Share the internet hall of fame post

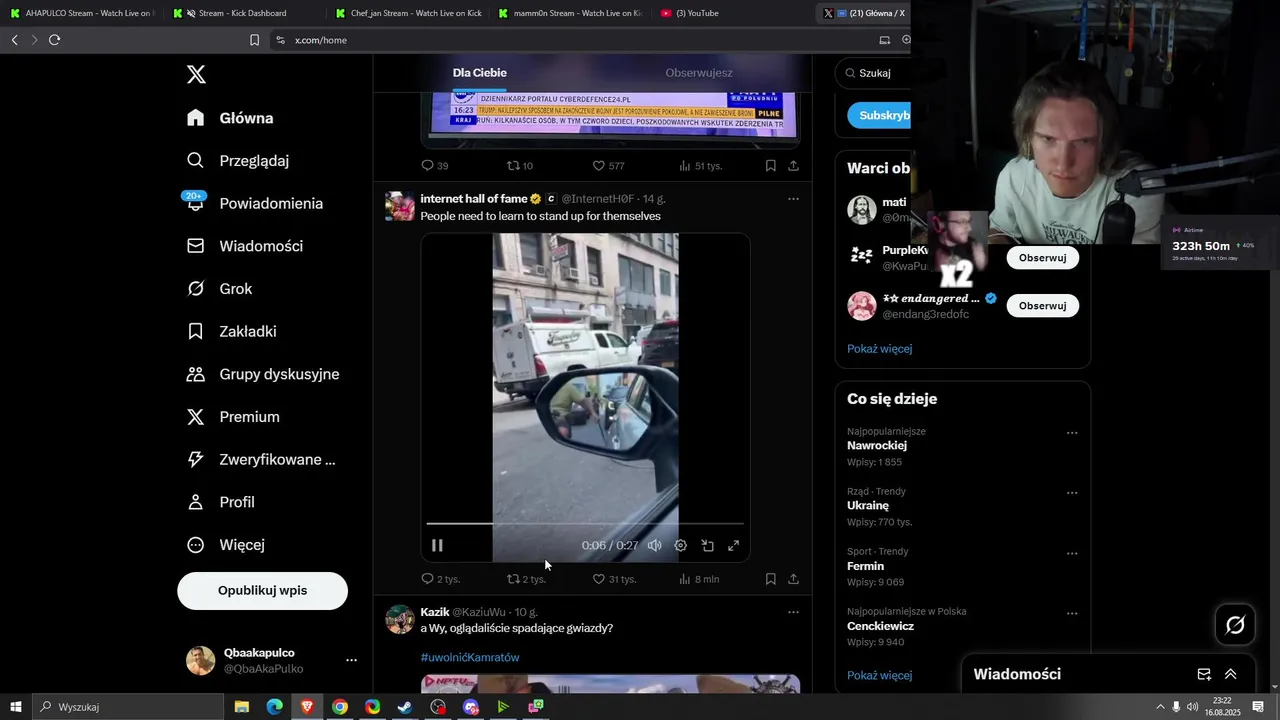793,579
